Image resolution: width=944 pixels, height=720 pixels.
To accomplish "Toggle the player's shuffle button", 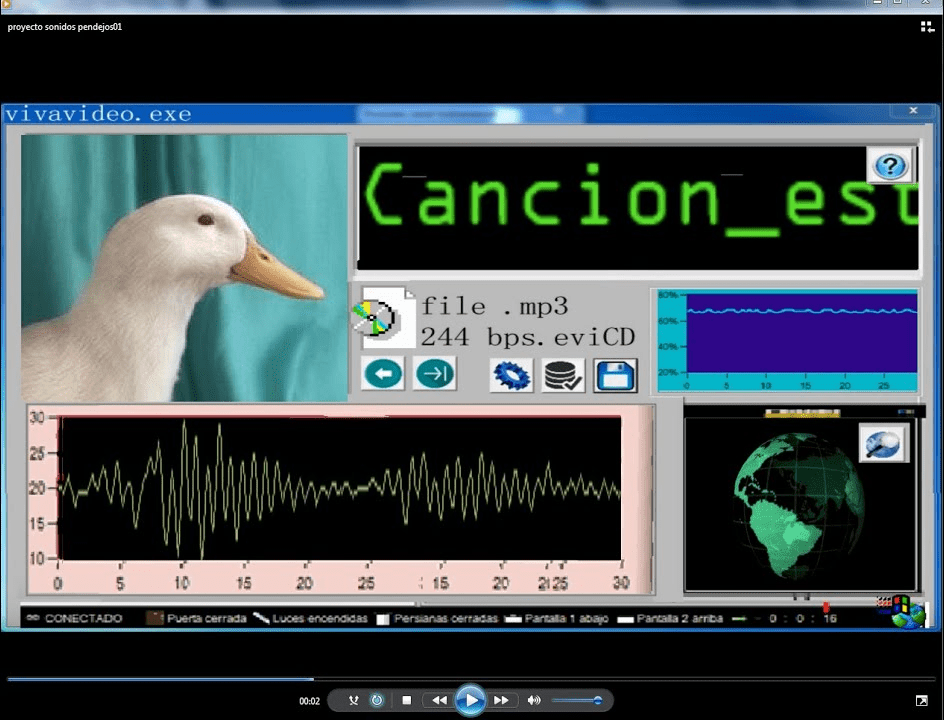I will [353, 700].
